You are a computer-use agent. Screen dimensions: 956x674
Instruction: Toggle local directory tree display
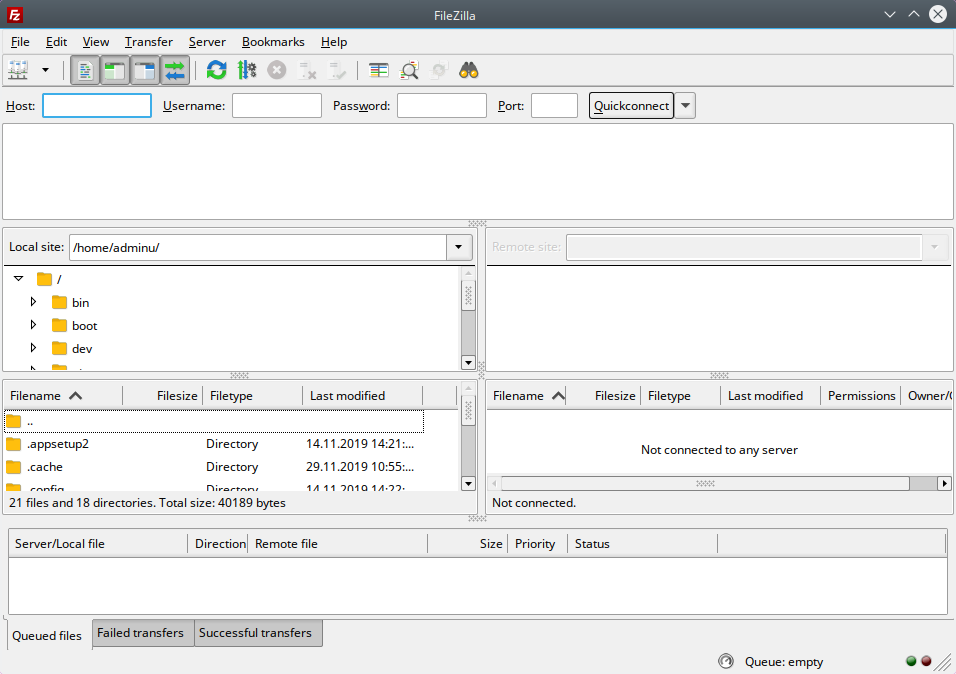(x=114, y=71)
